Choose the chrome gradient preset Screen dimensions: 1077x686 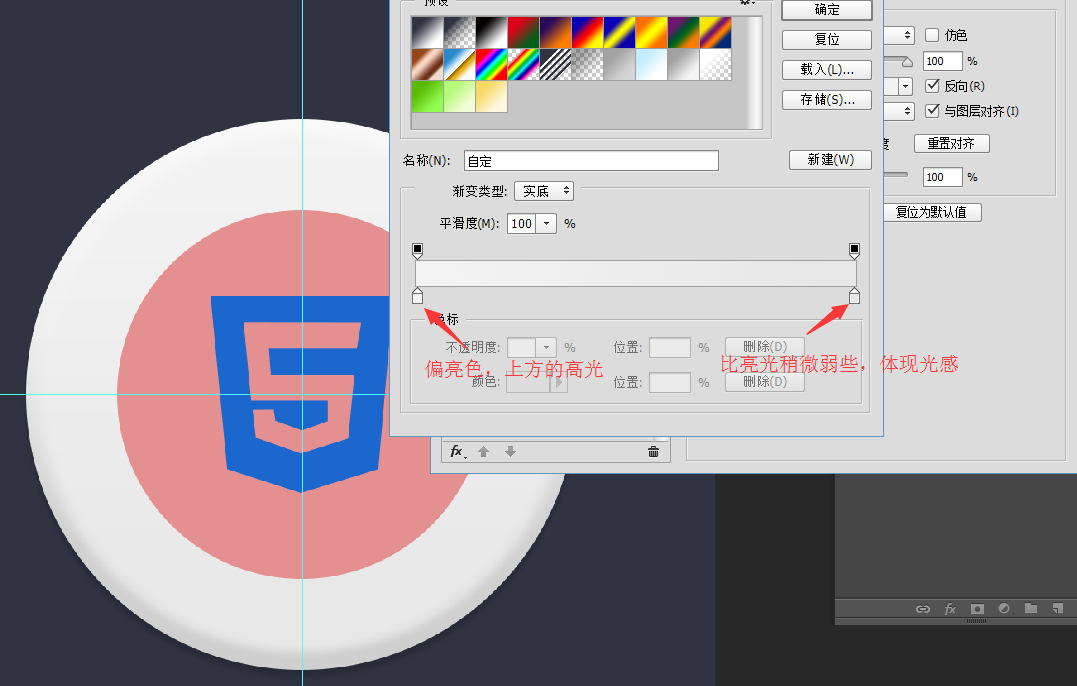pos(460,65)
